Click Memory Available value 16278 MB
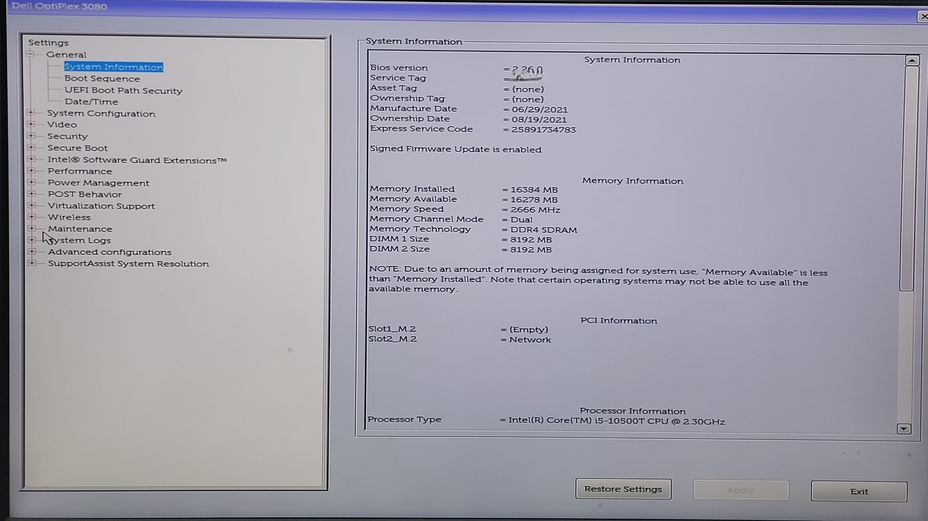Screen dimensions: 928x521 point(534,200)
